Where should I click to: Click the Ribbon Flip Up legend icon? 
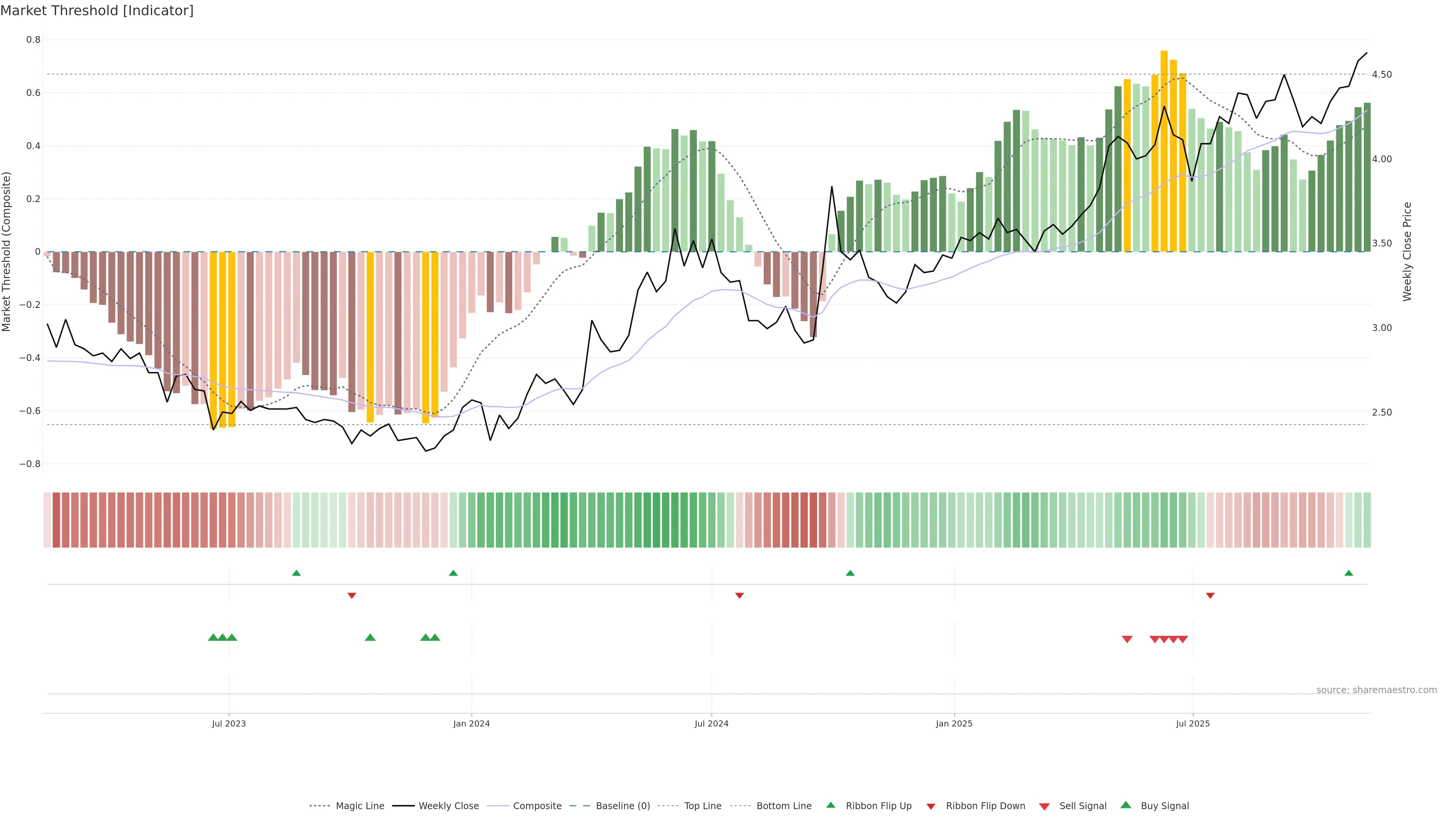(830, 805)
